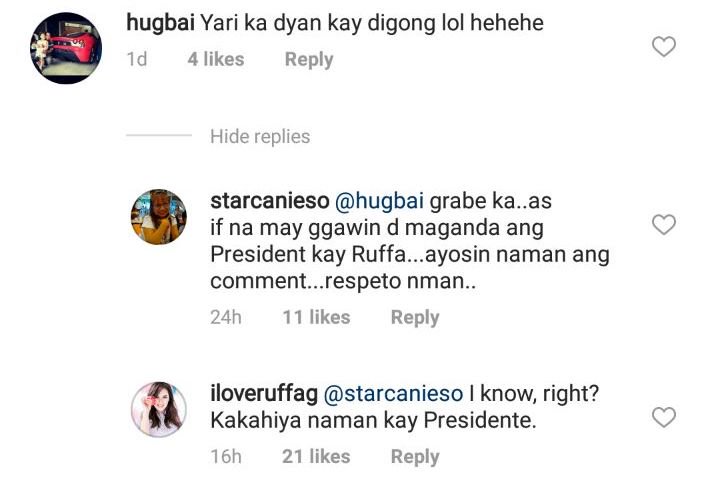Collapse thread with Hide replies

coord(260,136)
